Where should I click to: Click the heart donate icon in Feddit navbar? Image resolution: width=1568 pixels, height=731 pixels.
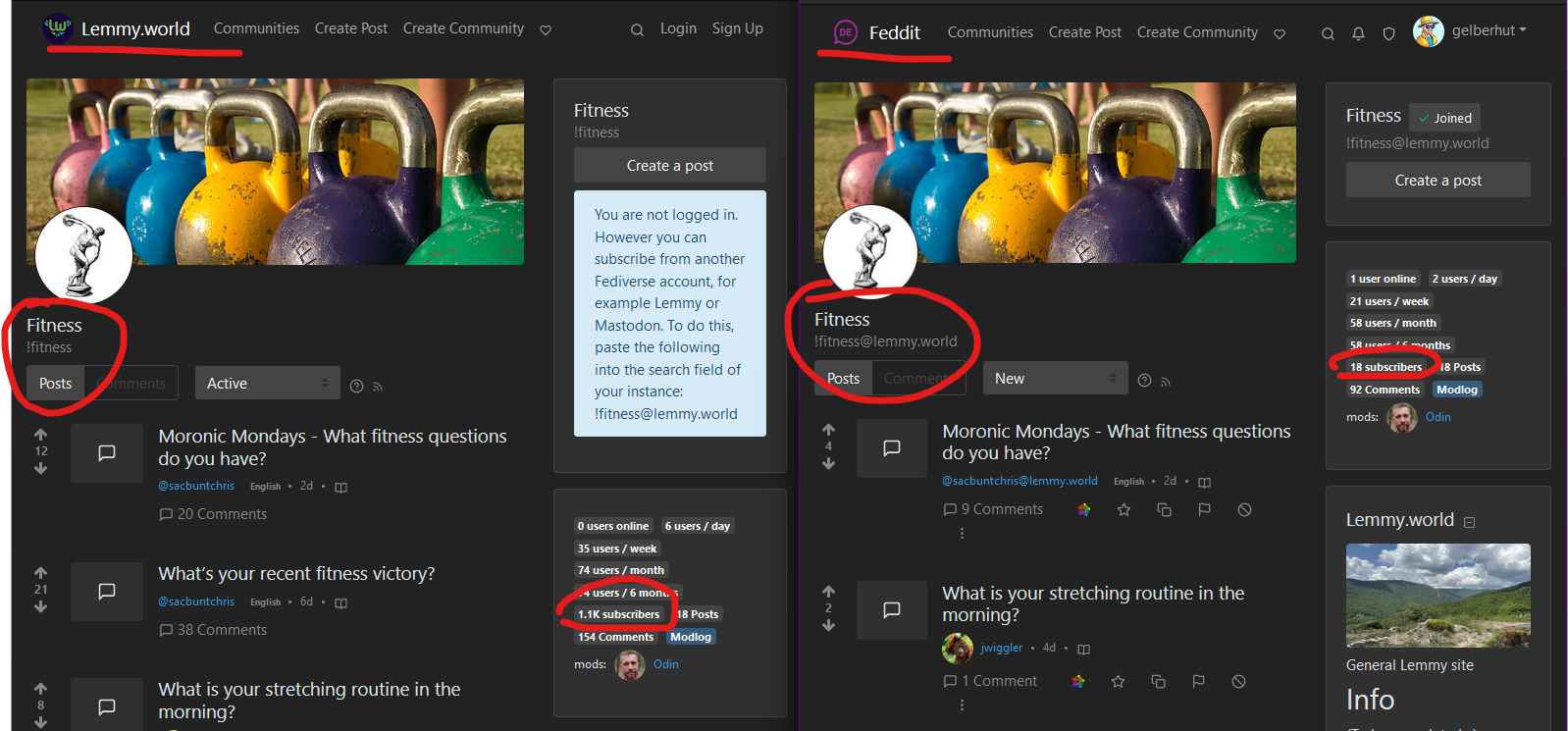1280,33
